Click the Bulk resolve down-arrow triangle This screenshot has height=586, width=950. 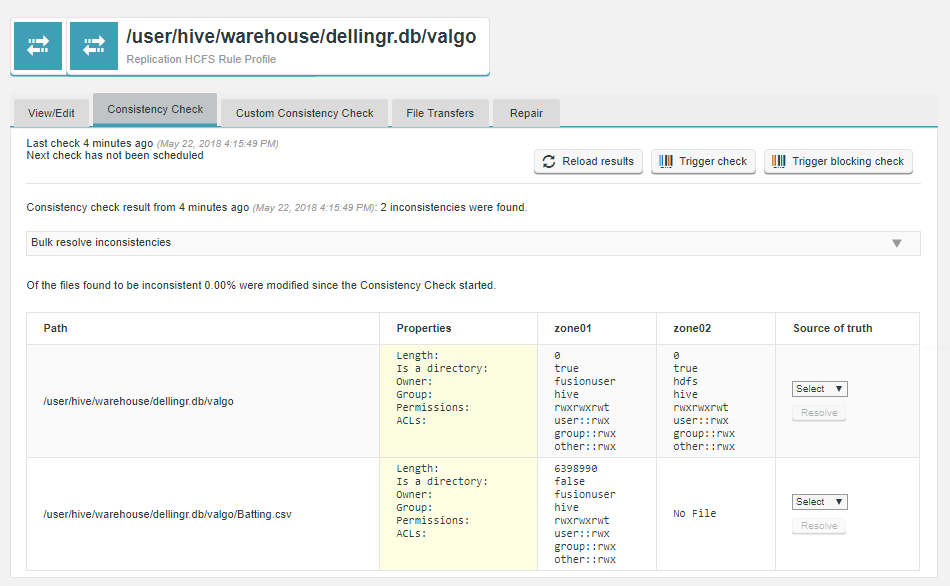tap(897, 244)
